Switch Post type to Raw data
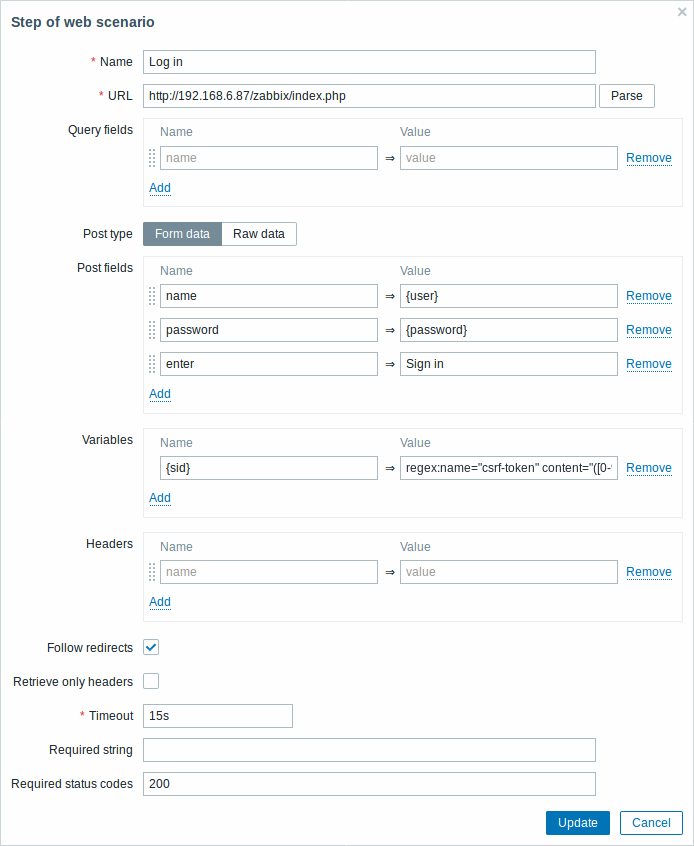The image size is (694, 846). point(258,234)
